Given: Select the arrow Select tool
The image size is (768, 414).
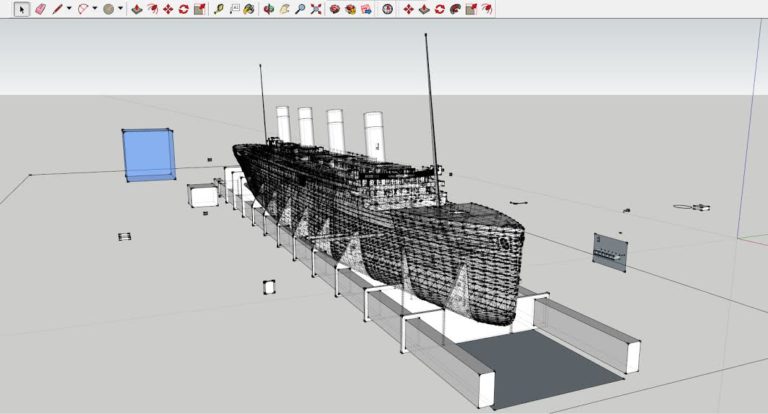Looking at the screenshot, I should (21, 9).
